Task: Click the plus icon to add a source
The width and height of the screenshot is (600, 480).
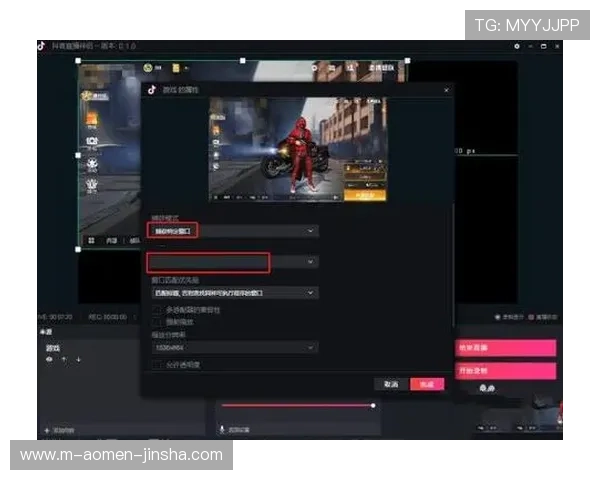Action: tap(47, 430)
